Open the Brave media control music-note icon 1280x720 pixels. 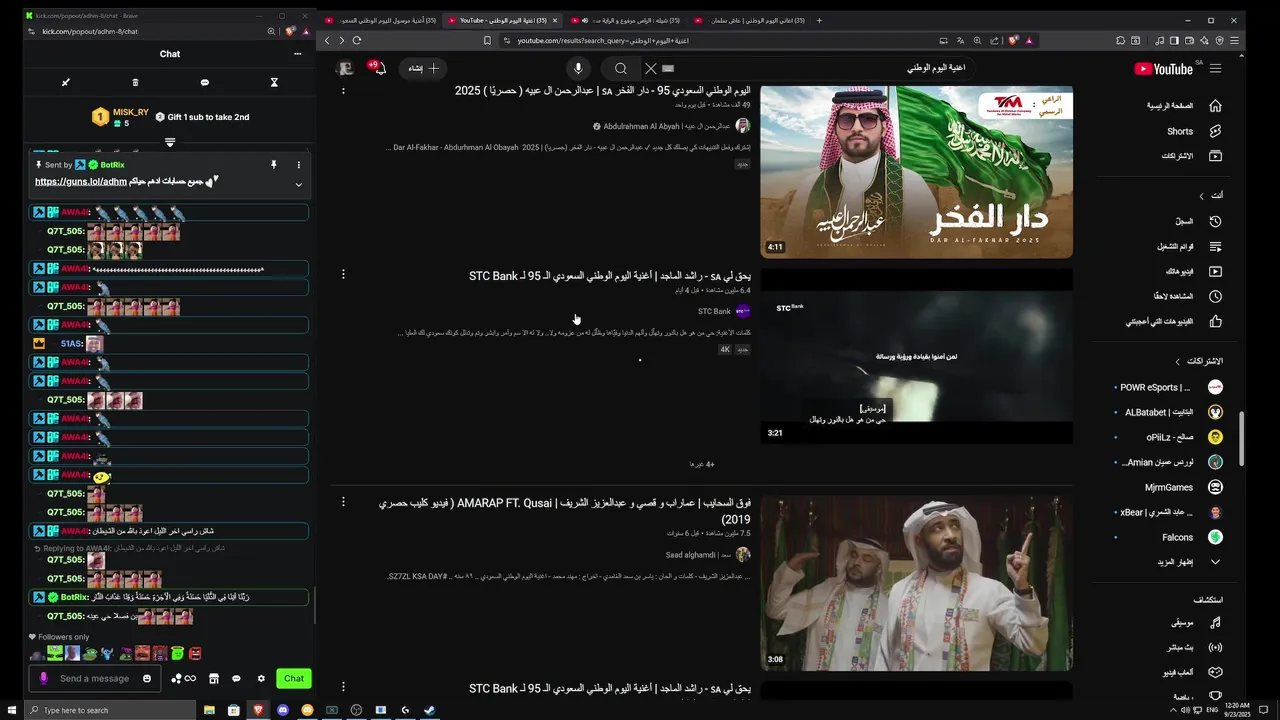(x=1159, y=40)
